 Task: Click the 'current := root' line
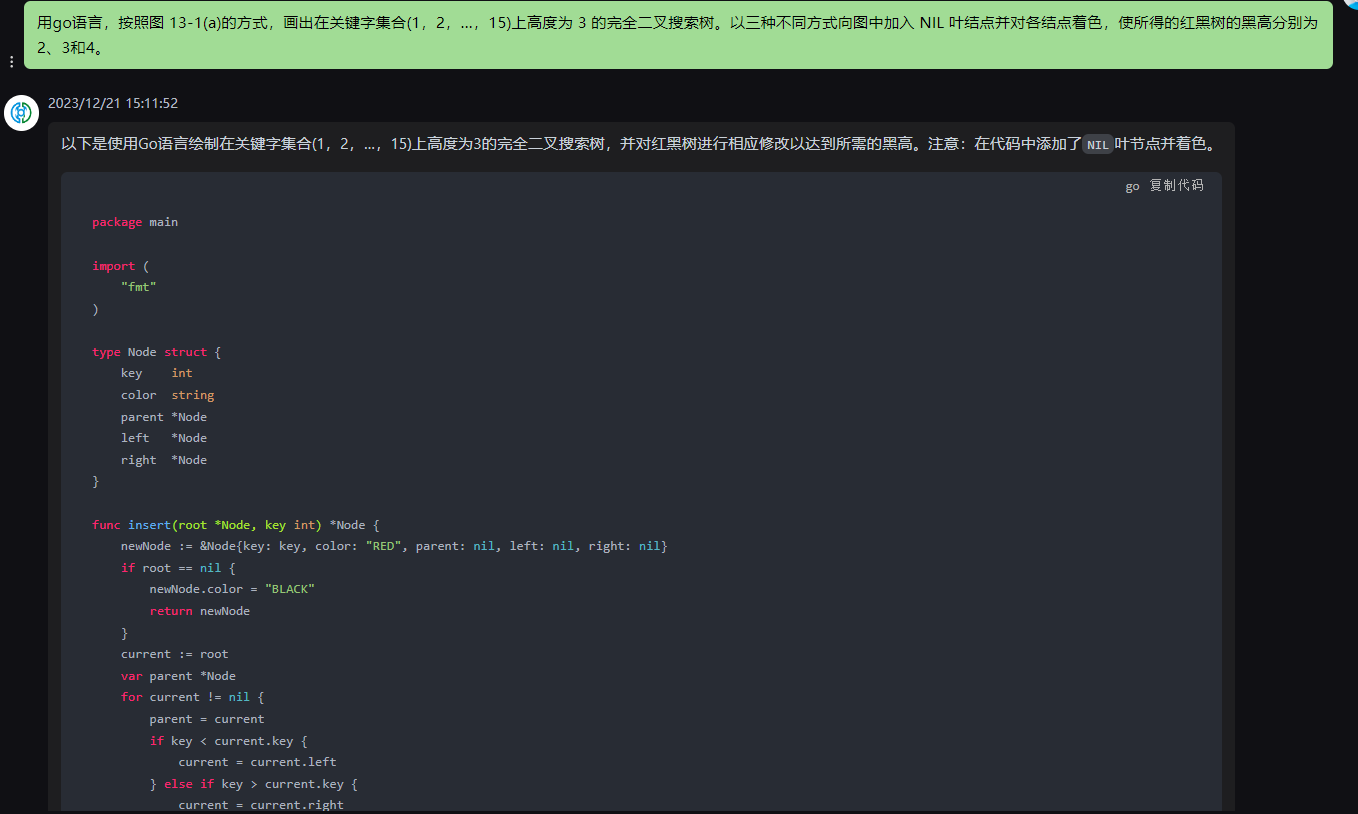click(175, 654)
